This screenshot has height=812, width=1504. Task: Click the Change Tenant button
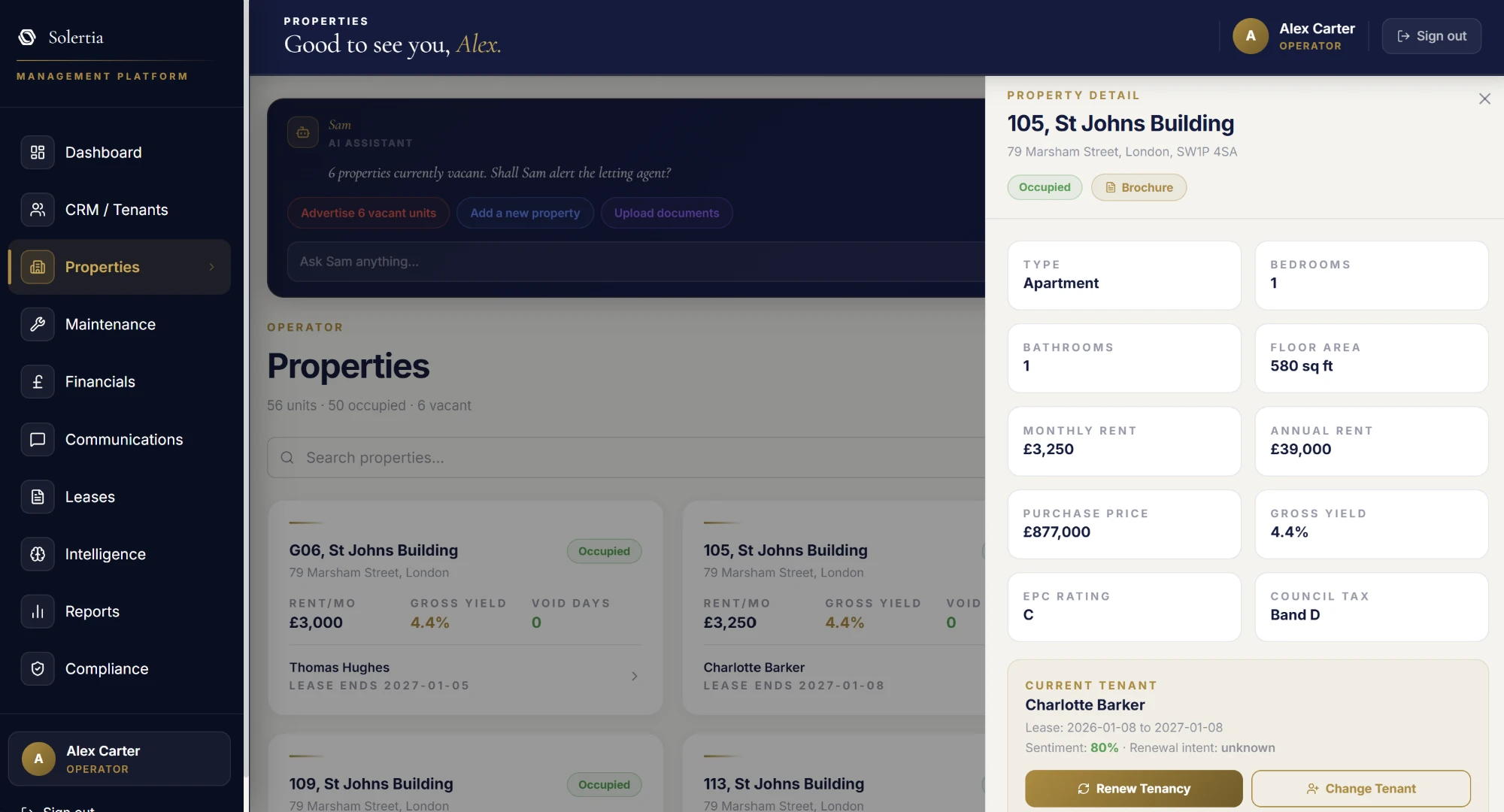click(1361, 788)
